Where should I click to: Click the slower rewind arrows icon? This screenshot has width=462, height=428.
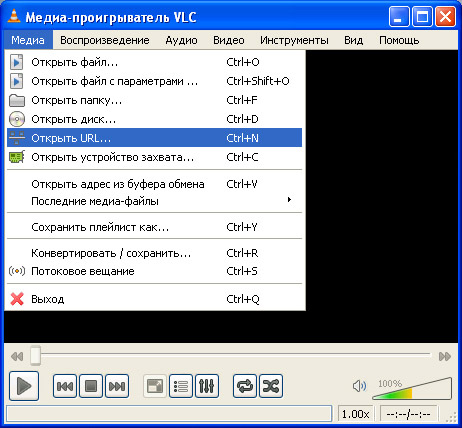17,356
